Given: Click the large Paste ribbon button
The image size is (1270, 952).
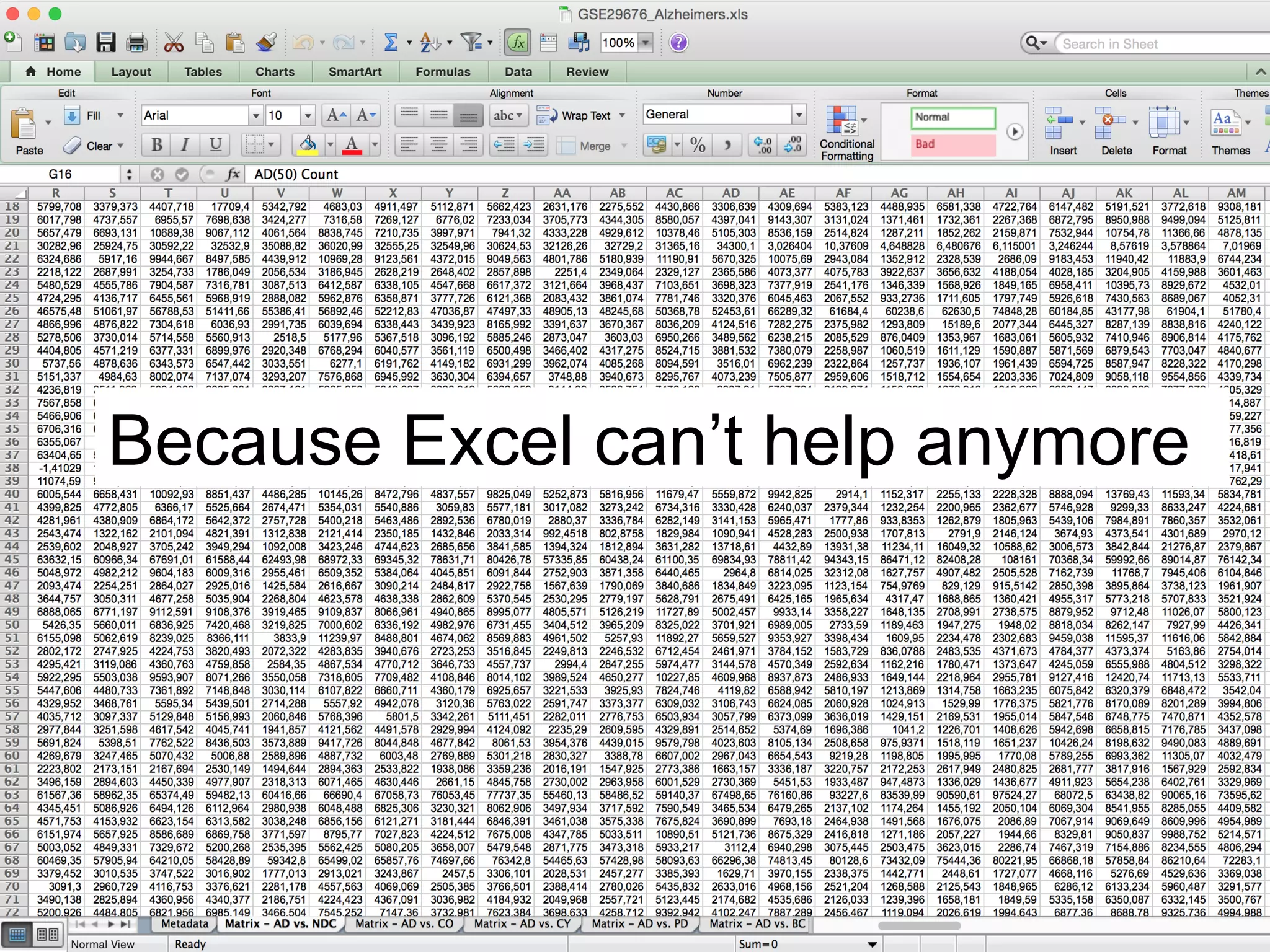Looking at the screenshot, I should (x=28, y=131).
